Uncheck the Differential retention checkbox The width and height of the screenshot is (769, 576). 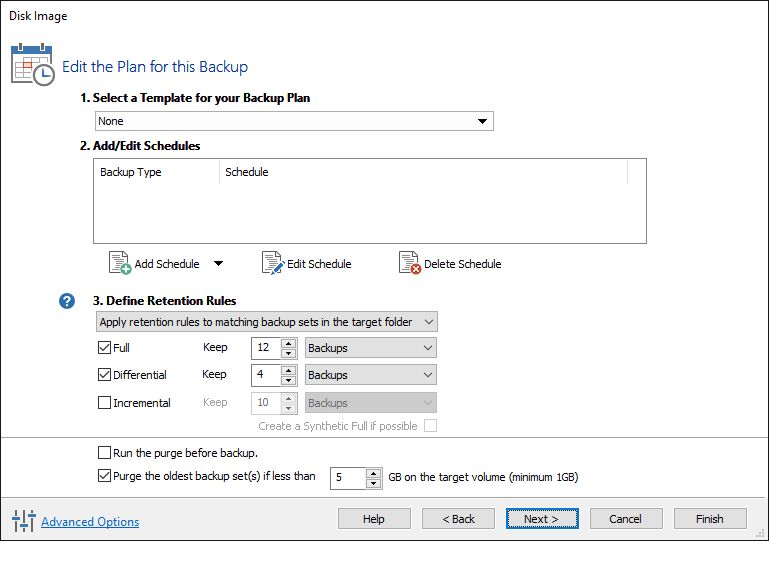tap(105, 375)
